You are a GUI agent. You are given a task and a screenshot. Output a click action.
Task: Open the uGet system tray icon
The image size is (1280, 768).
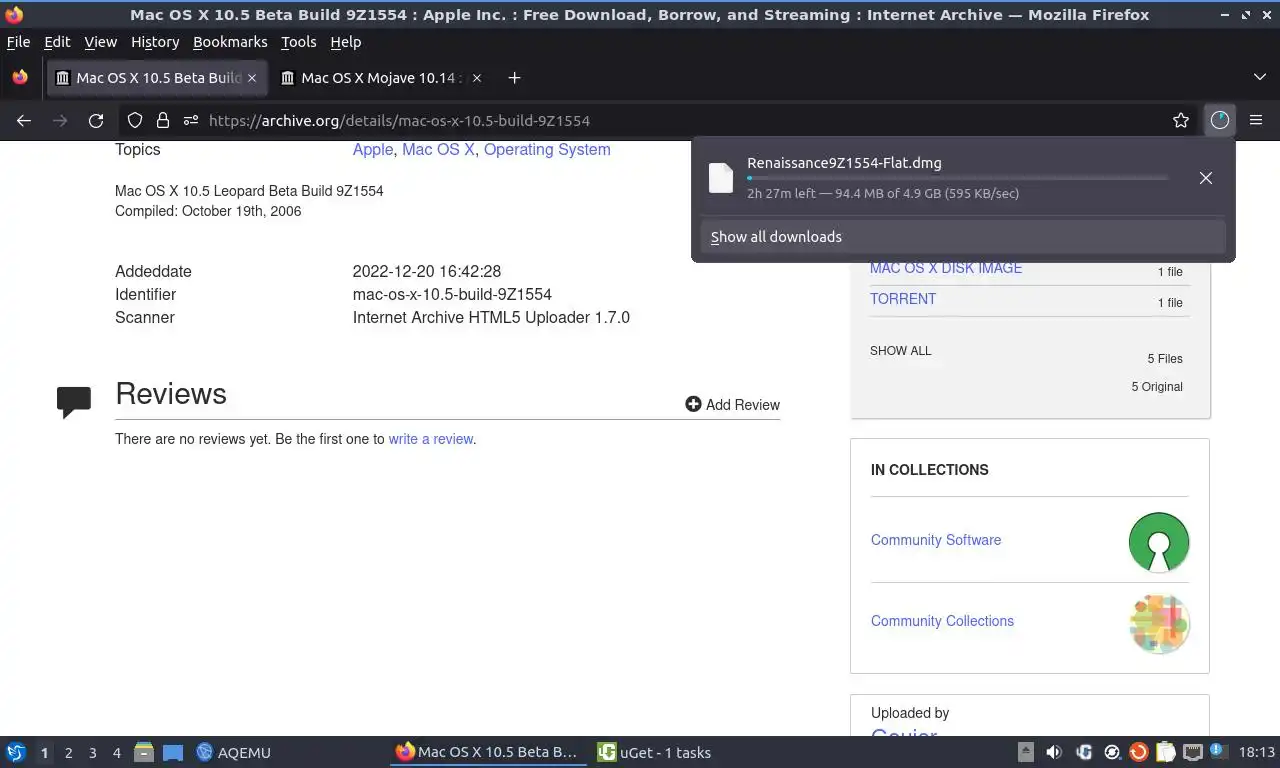coord(1083,752)
